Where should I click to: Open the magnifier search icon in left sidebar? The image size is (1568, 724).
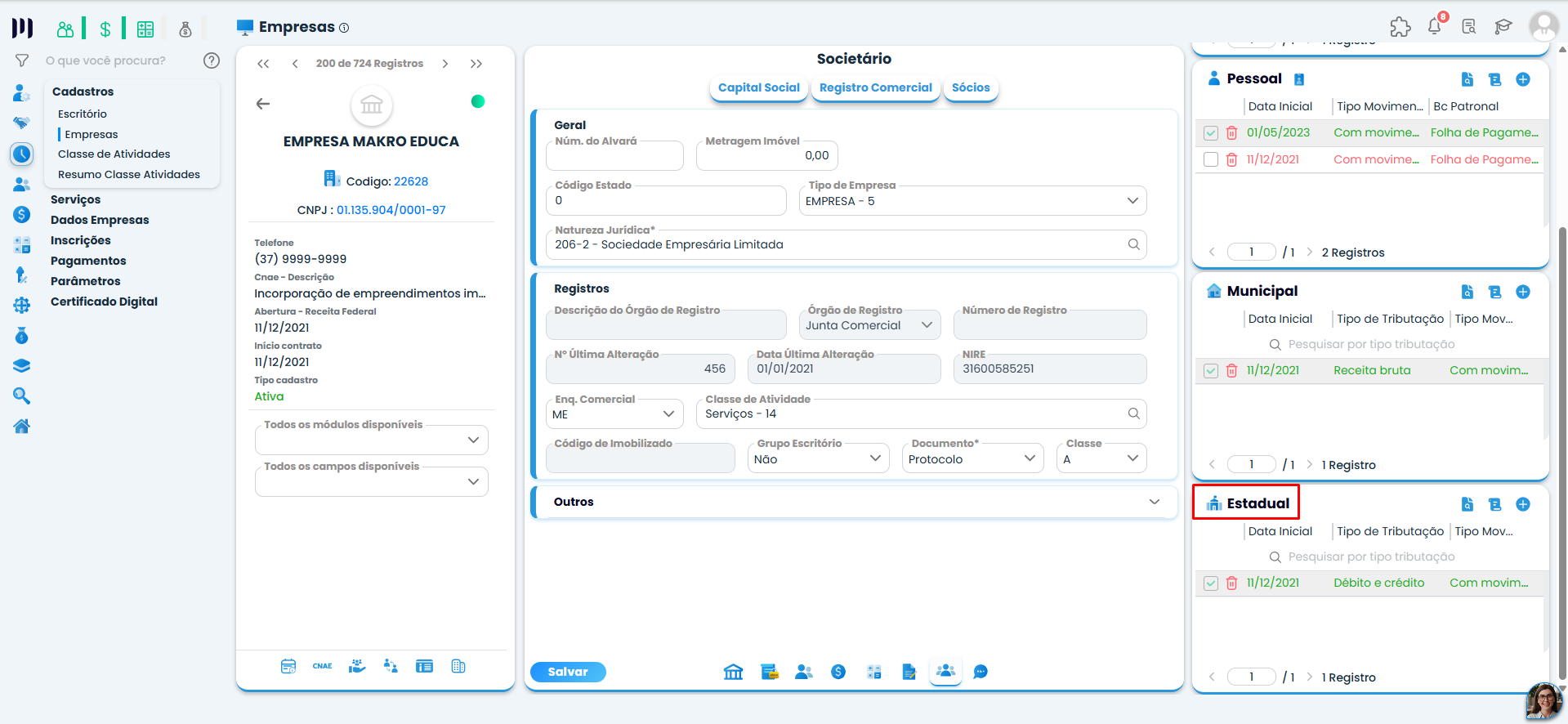(x=22, y=396)
